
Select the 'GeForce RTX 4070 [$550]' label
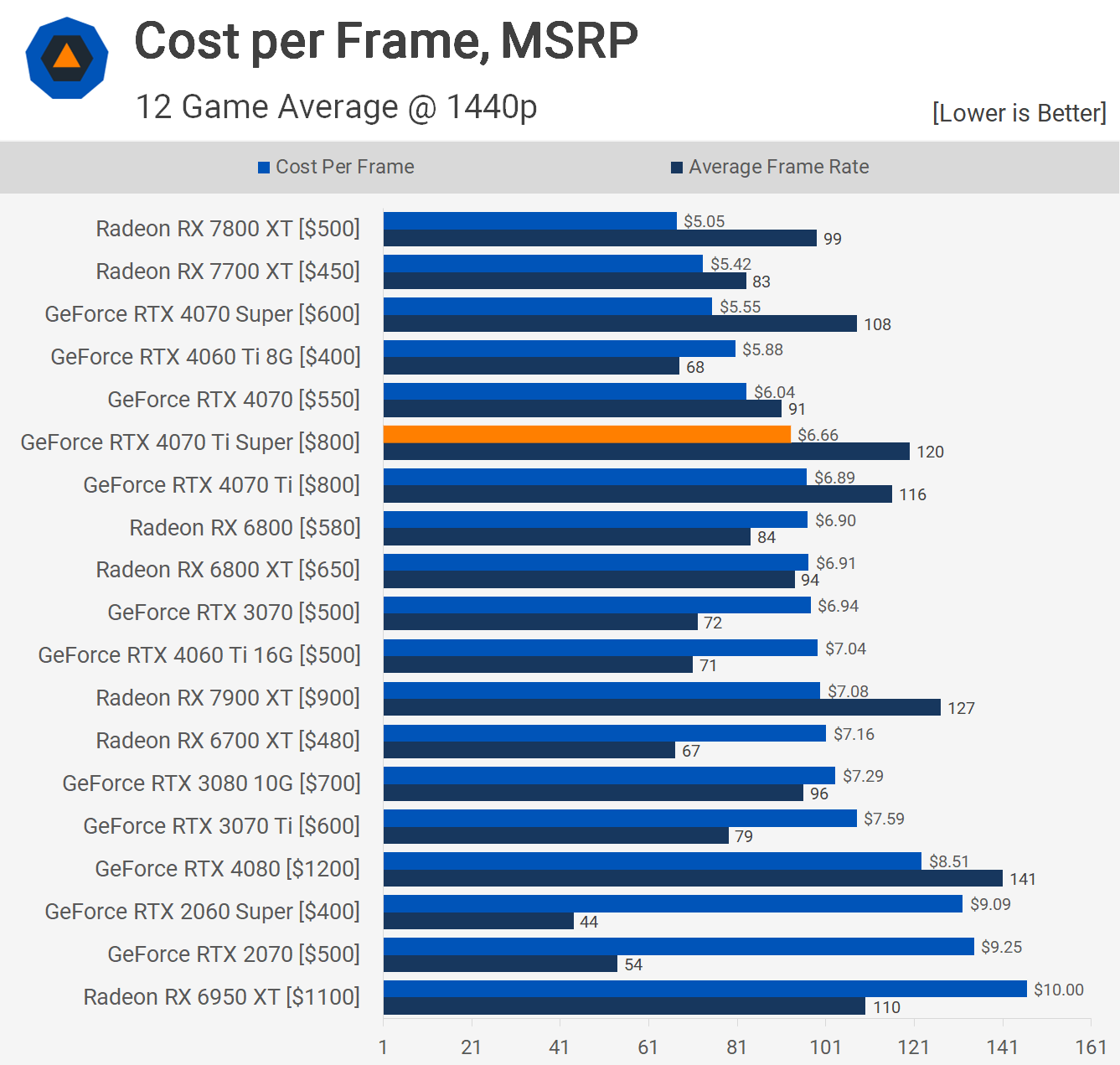click(x=234, y=400)
